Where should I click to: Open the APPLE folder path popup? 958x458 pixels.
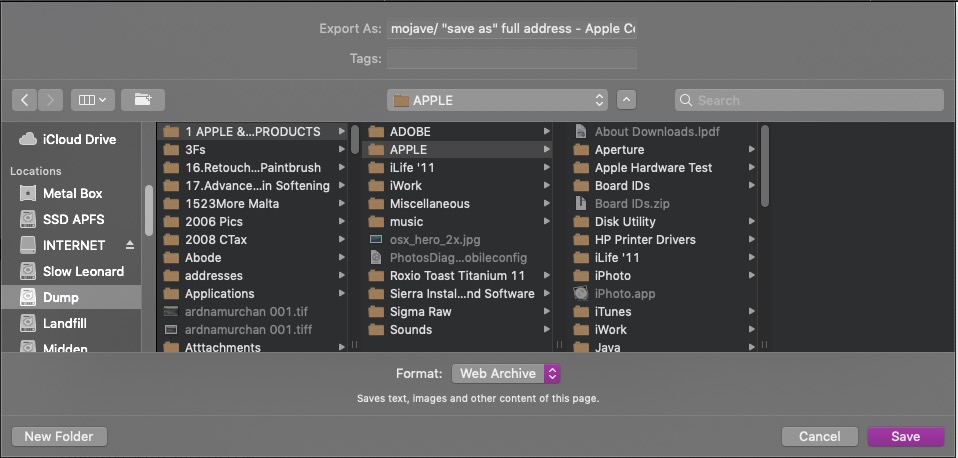coord(499,100)
